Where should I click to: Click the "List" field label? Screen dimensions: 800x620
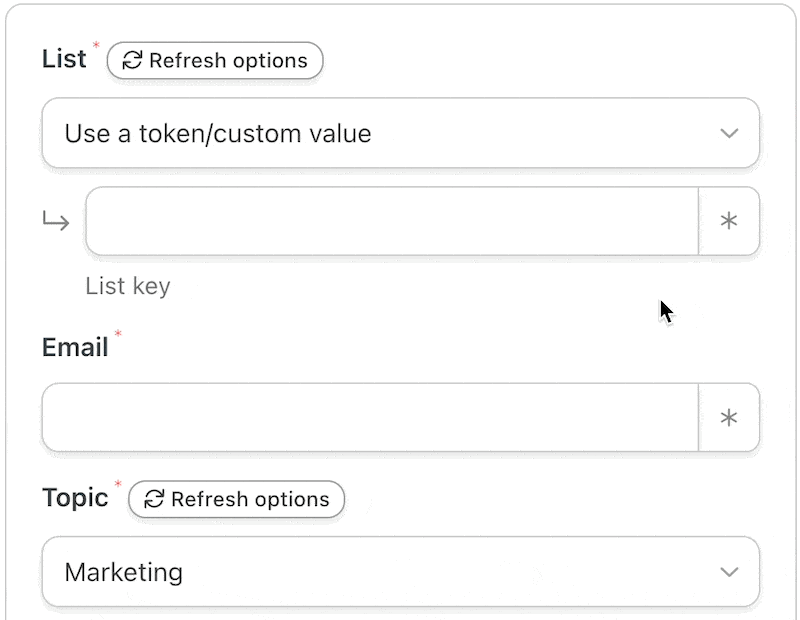(x=64, y=60)
